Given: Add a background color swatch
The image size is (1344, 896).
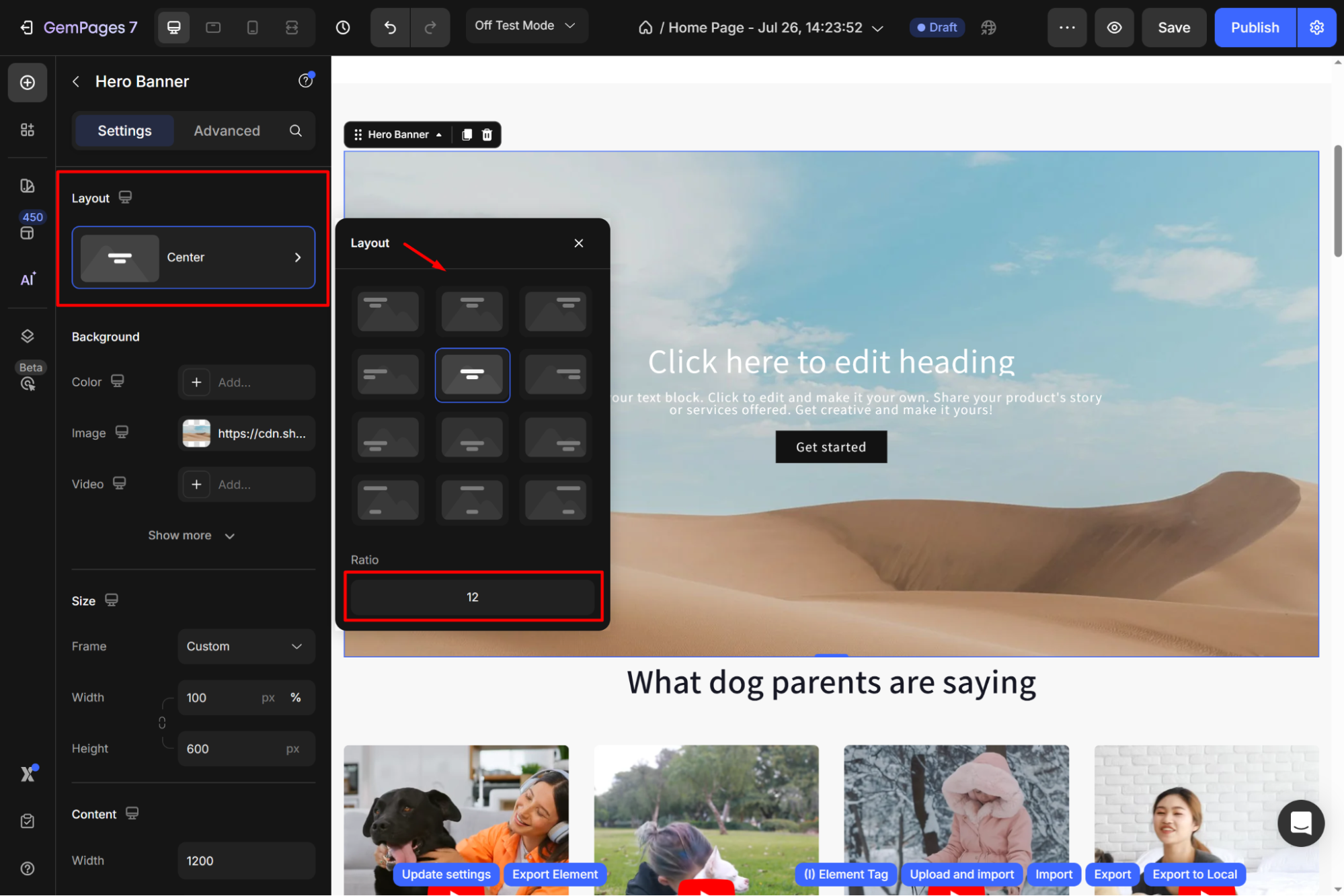Looking at the screenshot, I should tap(196, 382).
